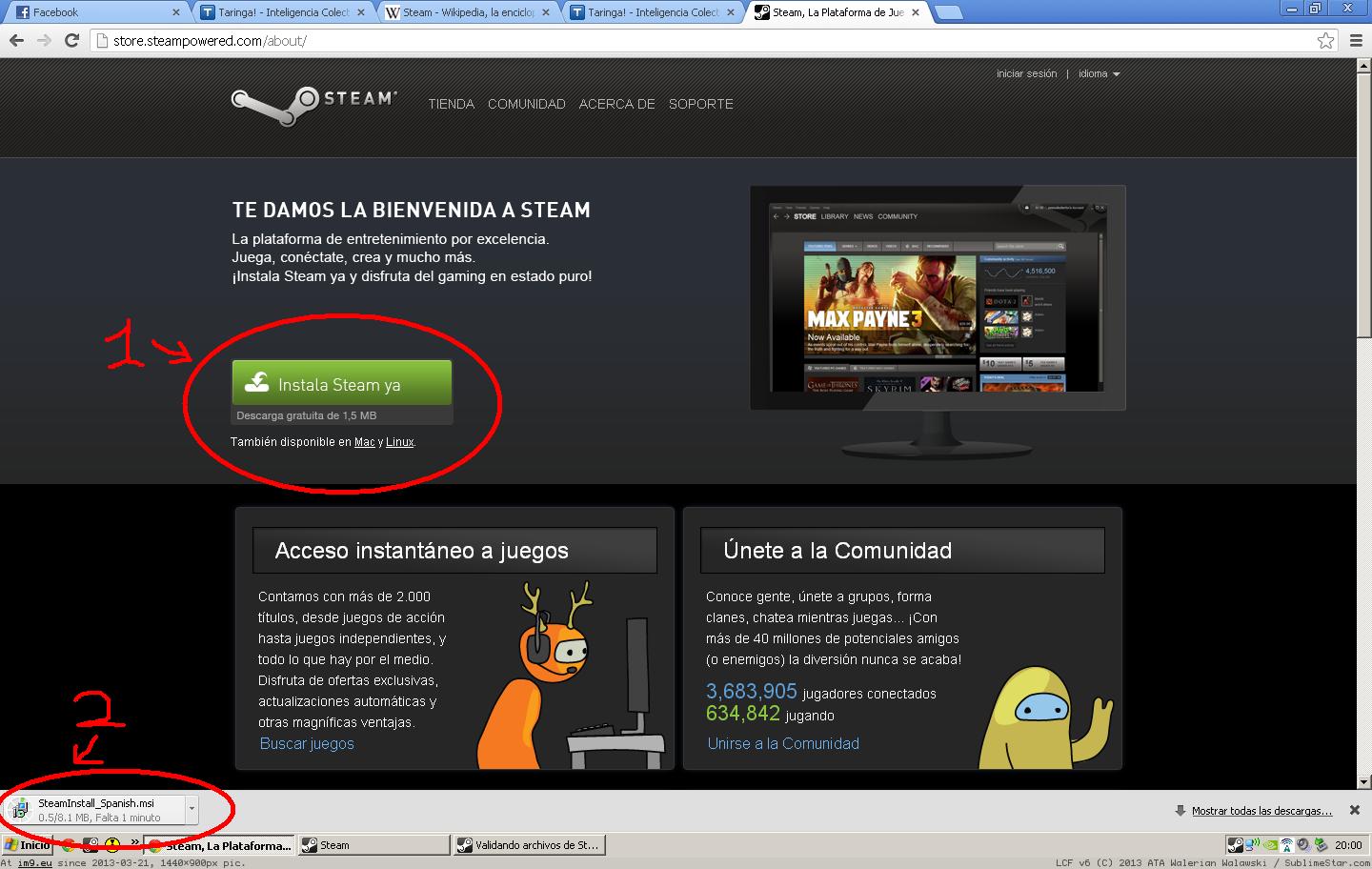Image resolution: width=1372 pixels, height=869 pixels.
Task: Click the download icon inside Instala Steam ya
Action: 257,383
